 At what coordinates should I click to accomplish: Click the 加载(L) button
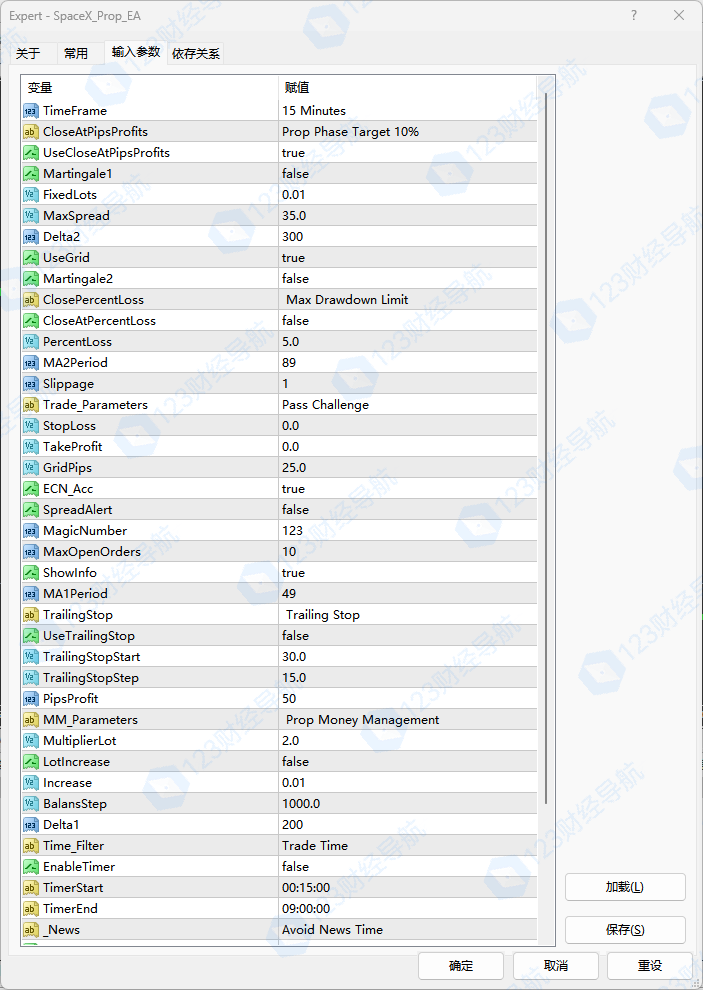[x=625, y=887]
